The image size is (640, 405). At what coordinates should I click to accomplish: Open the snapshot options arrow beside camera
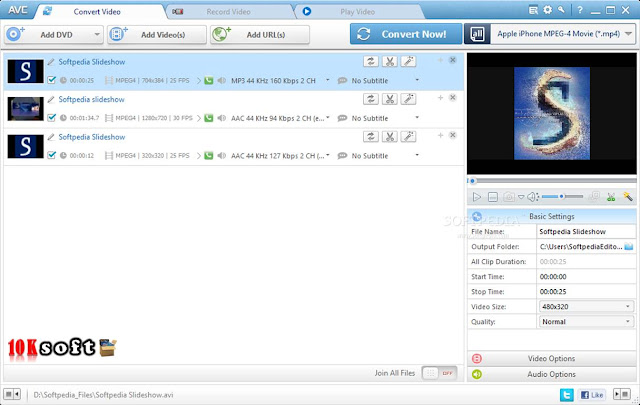pos(521,197)
